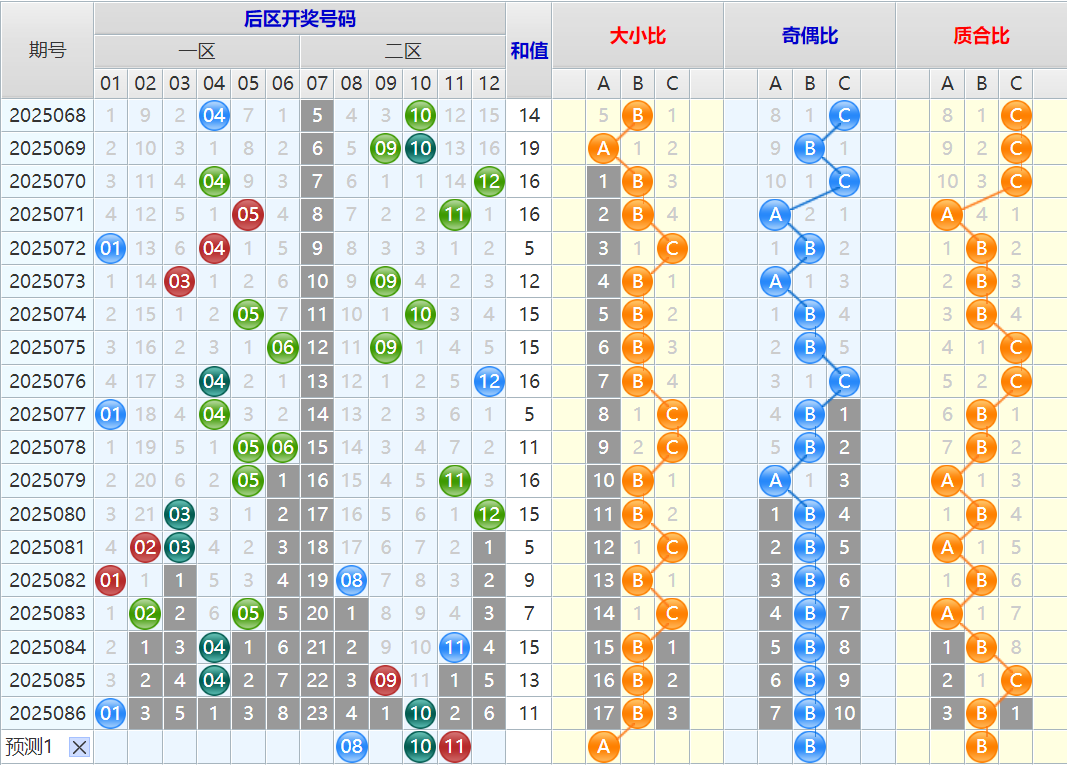1067x765 pixels.
Task: Click 和值 value 12 in row 2025073
Action: [529, 281]
